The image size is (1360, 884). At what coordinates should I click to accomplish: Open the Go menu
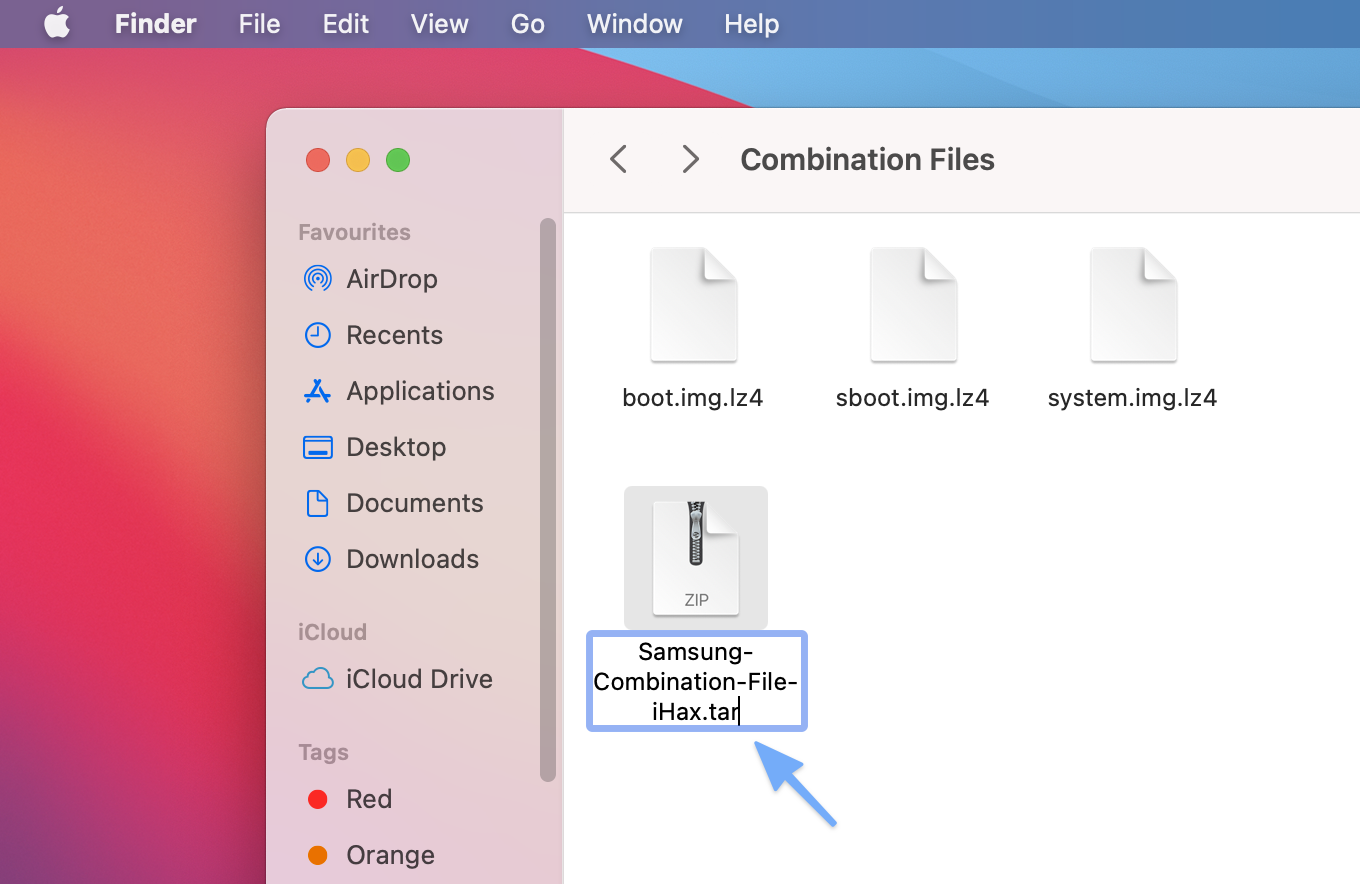[527, 24]
